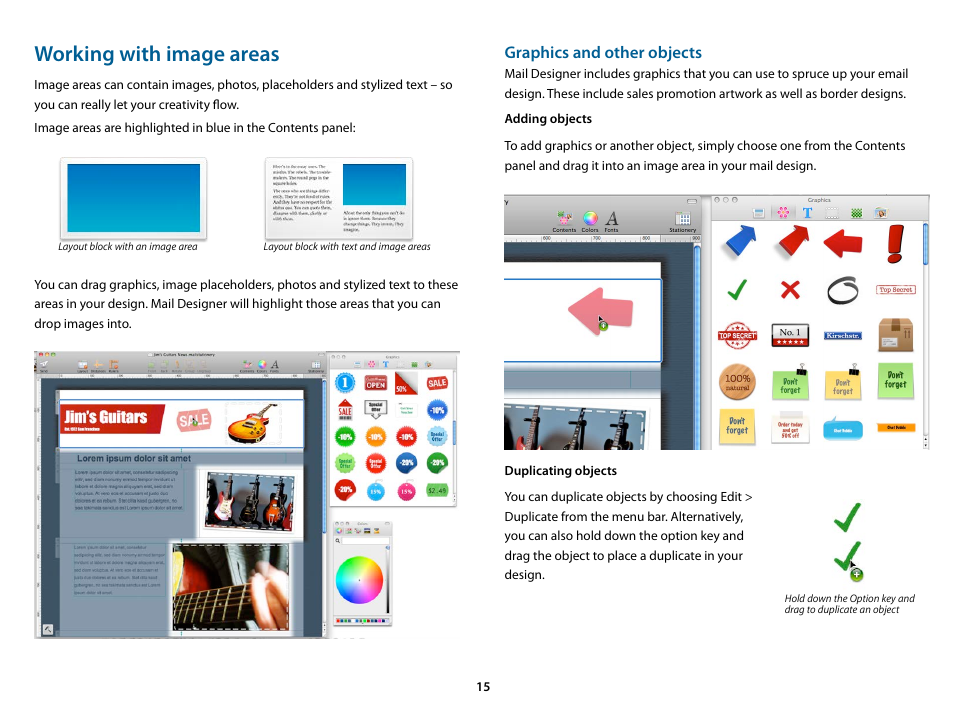Choose the green clipped Don't forget note
This screenshot has height=724, width=954.
tap(790, 383)
